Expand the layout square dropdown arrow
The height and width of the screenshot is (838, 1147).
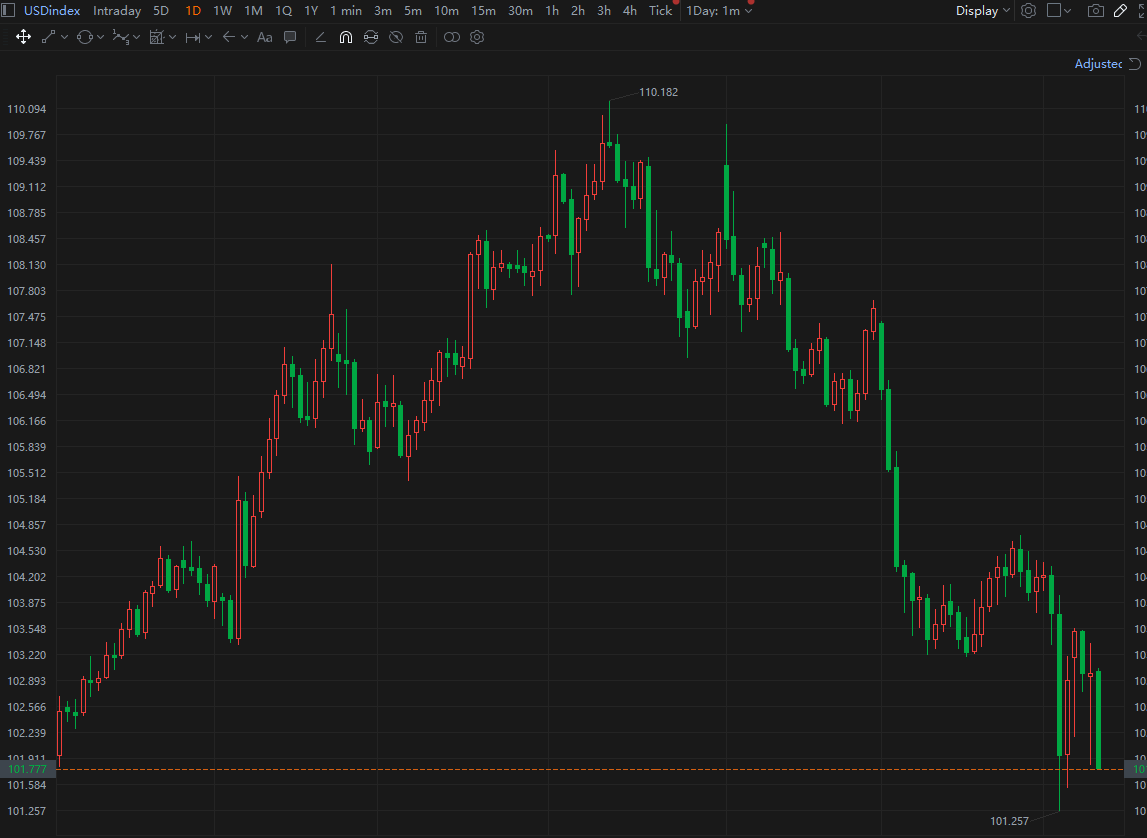1067,11
